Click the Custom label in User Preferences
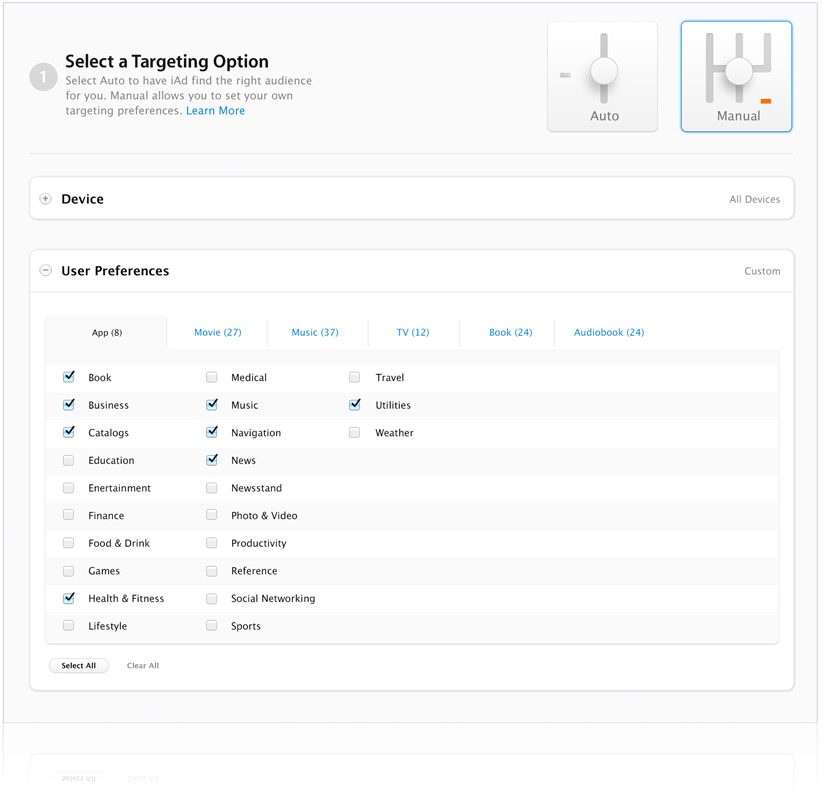The width and height of the screenshot is (823, 802). pyautogui.click(x=761, y=271)
